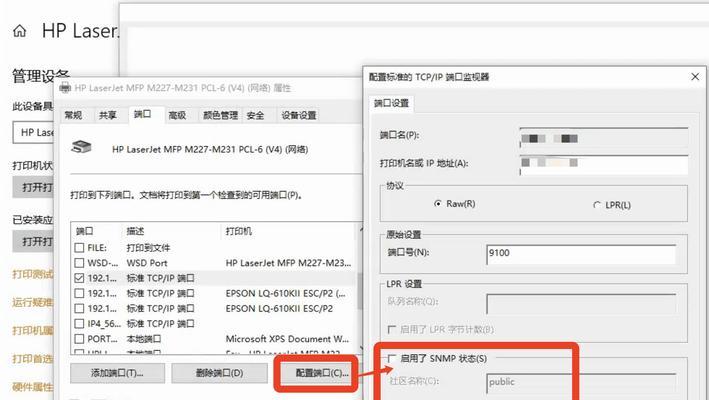Click the 删除端口(D) button

219,373
